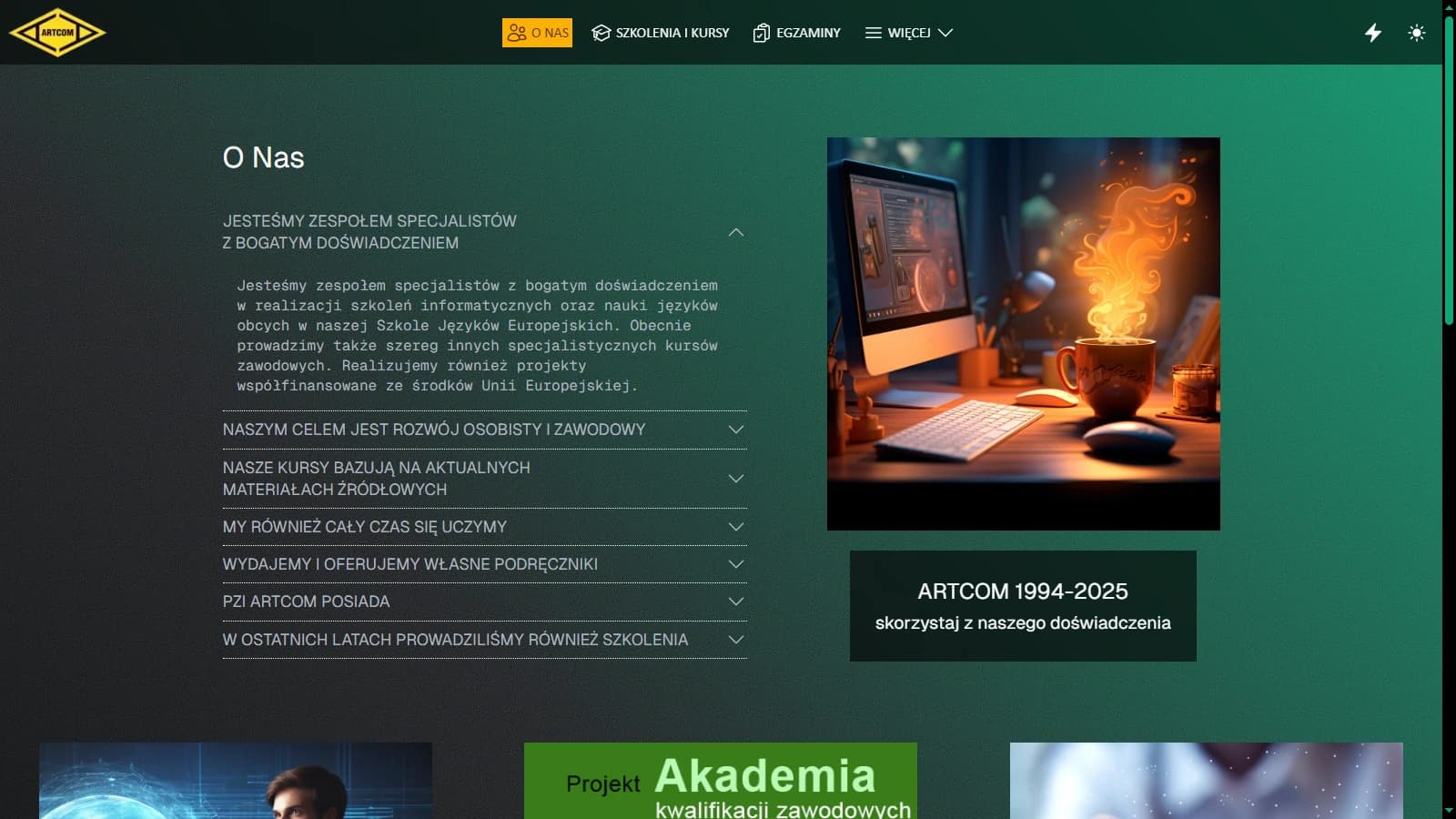Viewport: 1456px width, 819px height.
Task: Select Szkolenia i Kursy in the navigation
Action: (x=671, y=32)
